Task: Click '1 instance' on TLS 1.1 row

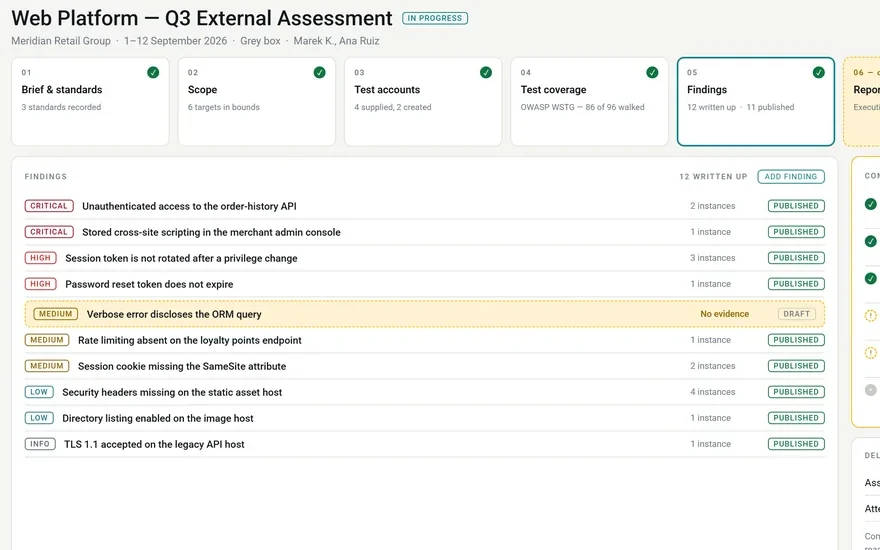Action: click(711, 444)
